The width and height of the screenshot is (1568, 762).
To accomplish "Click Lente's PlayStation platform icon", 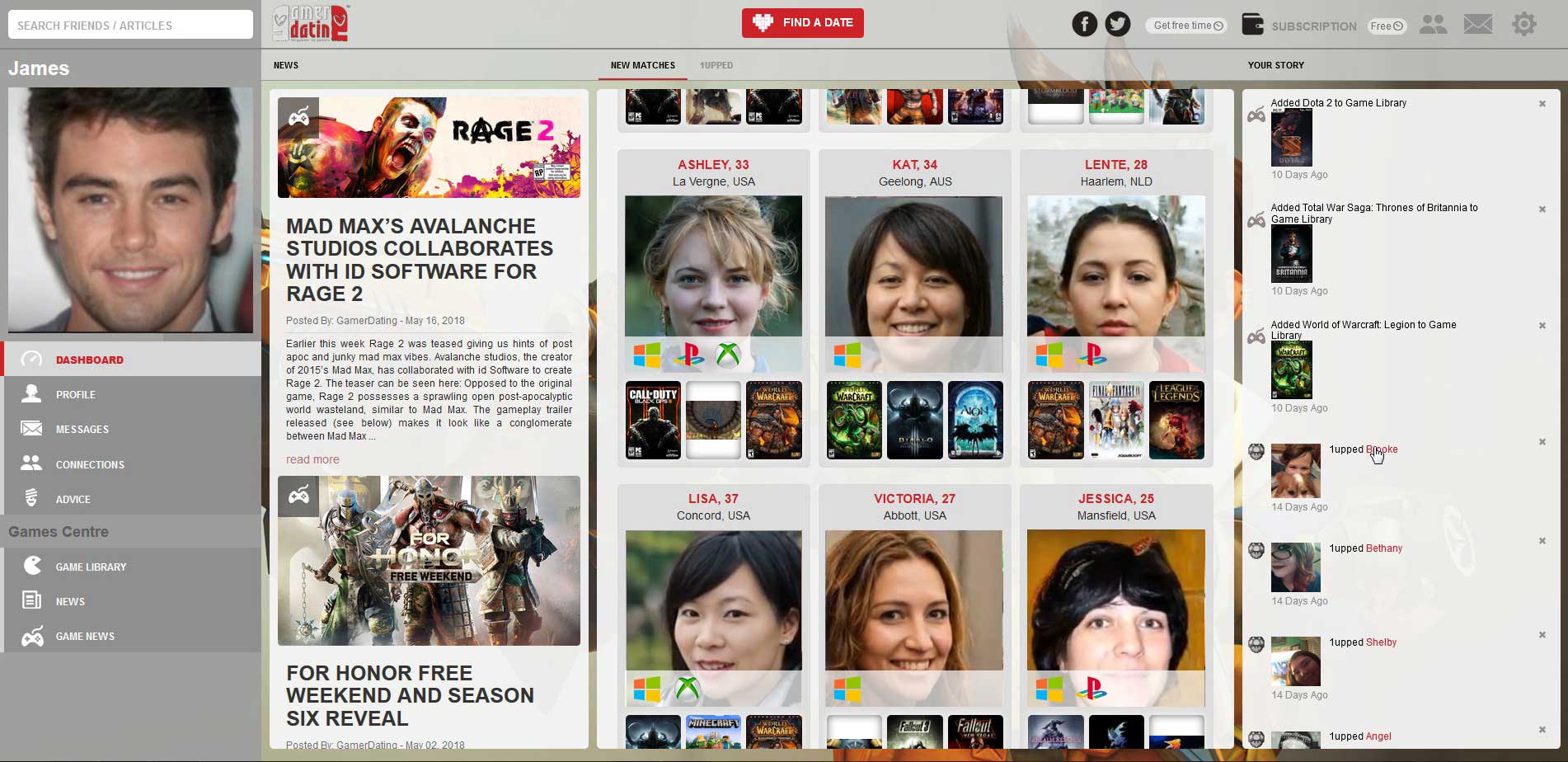I will 1091,355.
